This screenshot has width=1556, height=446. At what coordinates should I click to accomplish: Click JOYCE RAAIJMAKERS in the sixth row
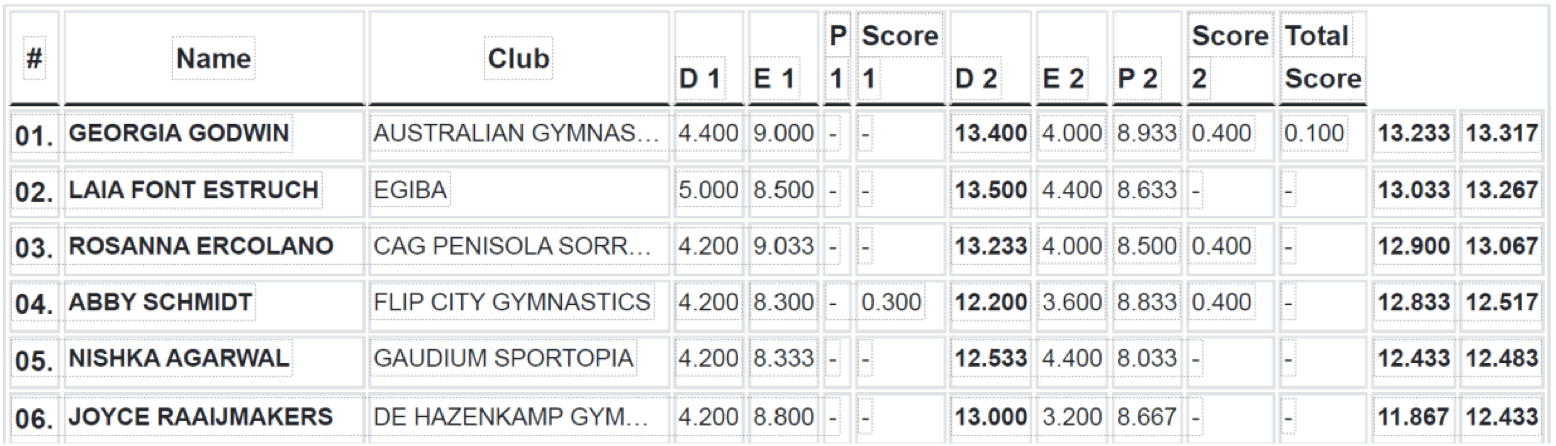pos(200,411)
